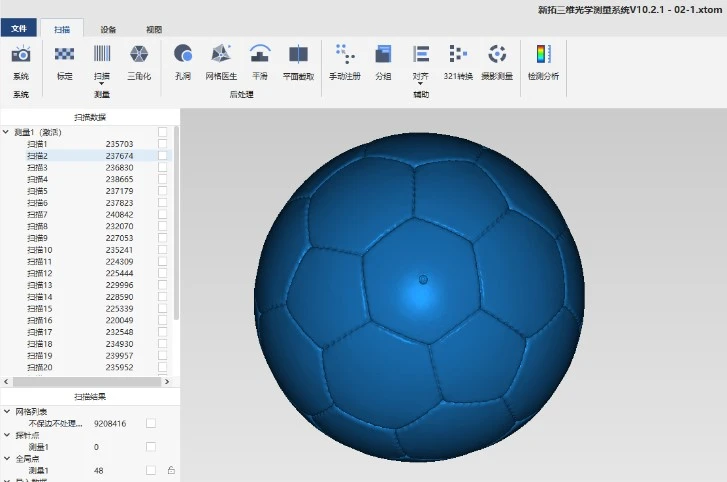This screenshot has height=482, width=727.
Task: Select 扫描18 in the scan list
Action: (39, 344)
